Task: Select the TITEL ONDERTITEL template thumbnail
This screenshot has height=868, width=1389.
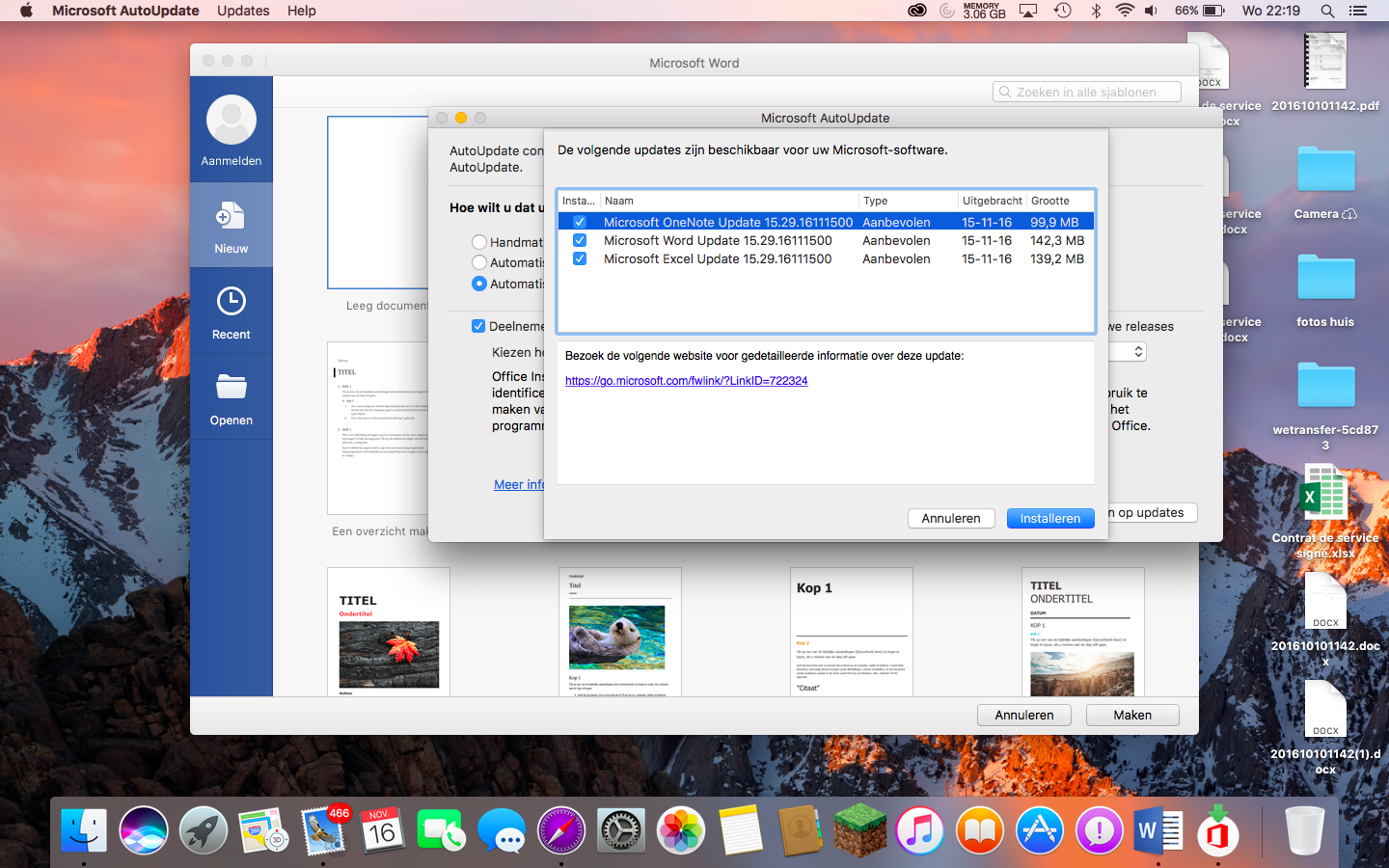Action: (x=1083, y=632)
